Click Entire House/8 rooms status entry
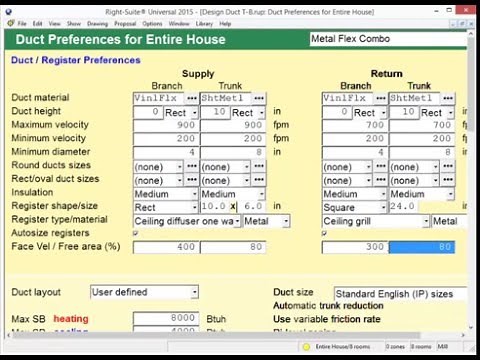480x360 pixels. [x=343, y=347]
